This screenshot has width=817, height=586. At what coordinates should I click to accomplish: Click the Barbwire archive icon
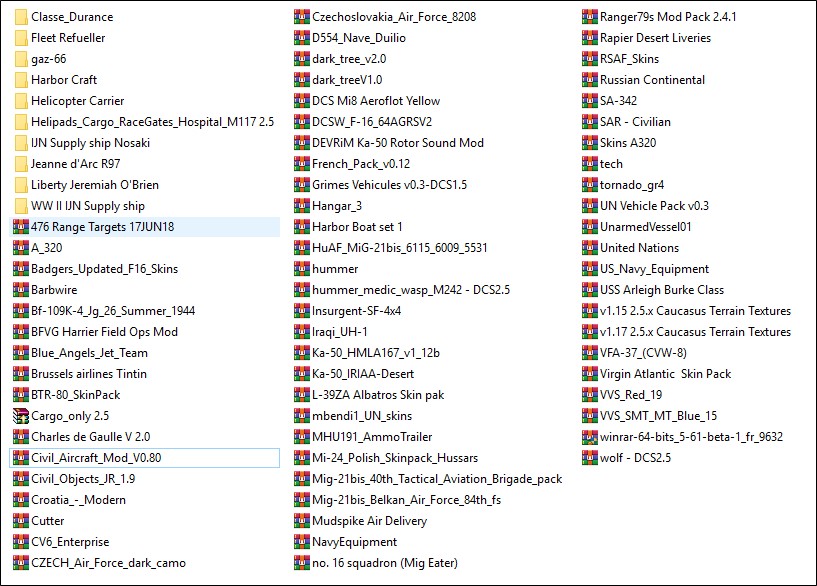coord(21,290)
